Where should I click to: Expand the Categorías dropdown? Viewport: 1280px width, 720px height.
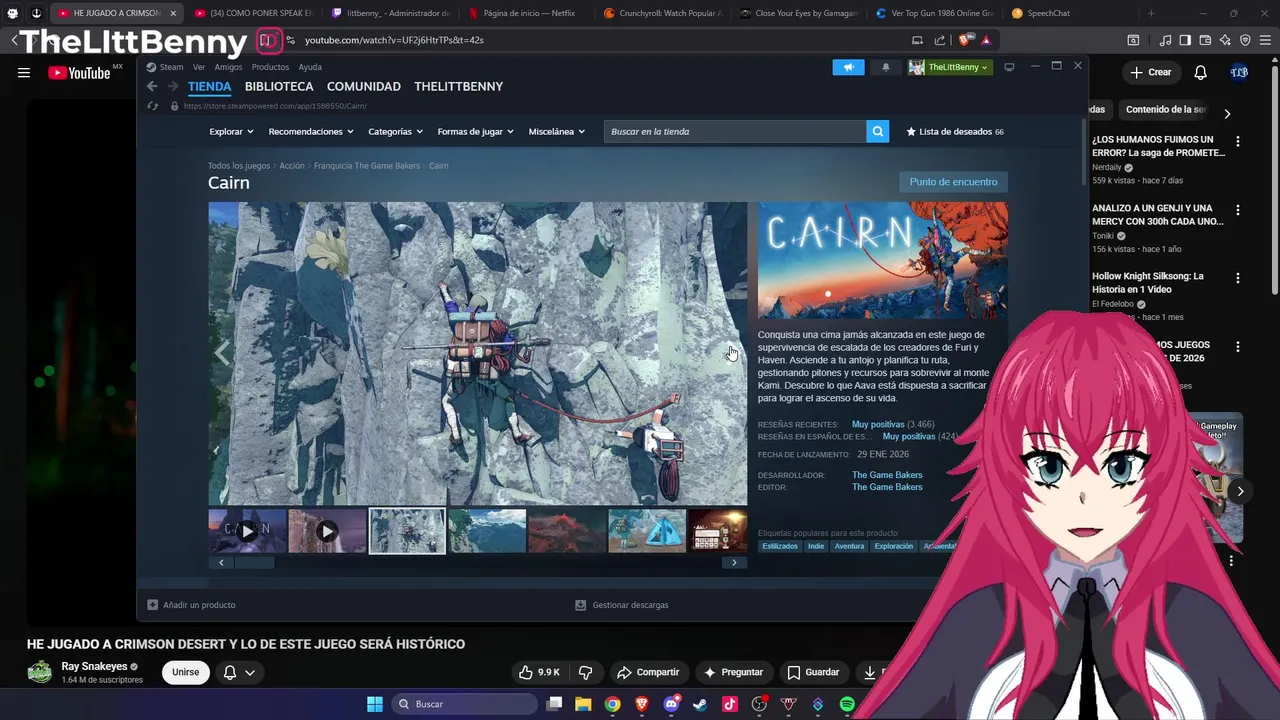tap(395, 131)
